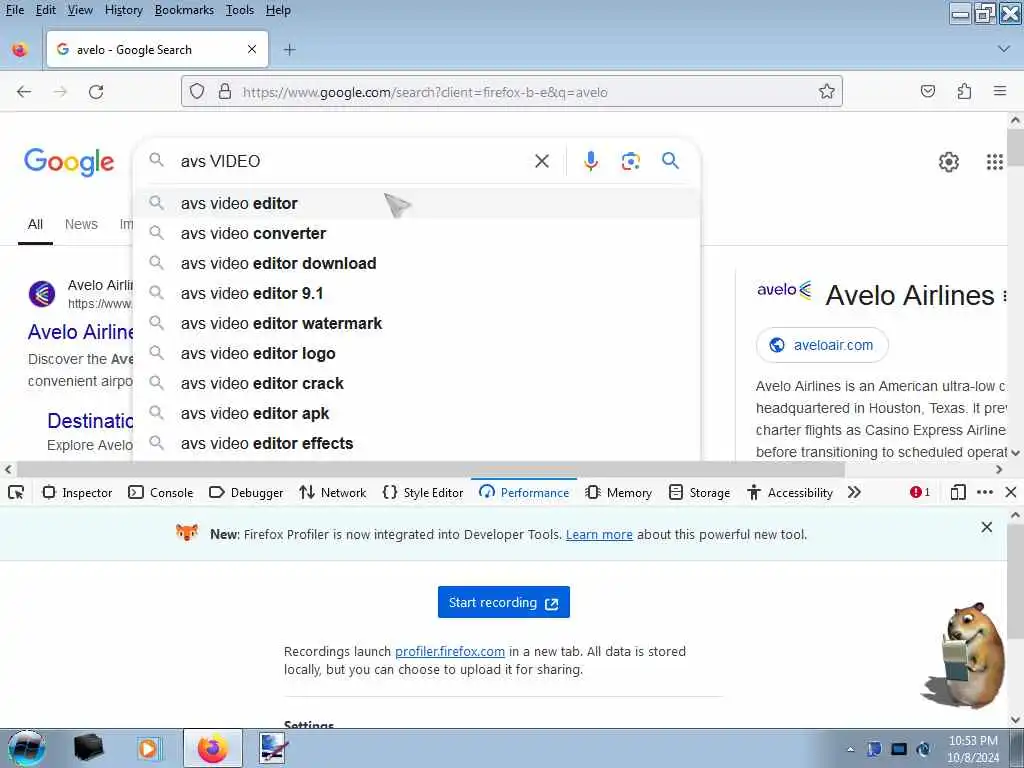Reload the page with the refresh icon
Screen dimensions: 1024x768
tap(96, 91)
